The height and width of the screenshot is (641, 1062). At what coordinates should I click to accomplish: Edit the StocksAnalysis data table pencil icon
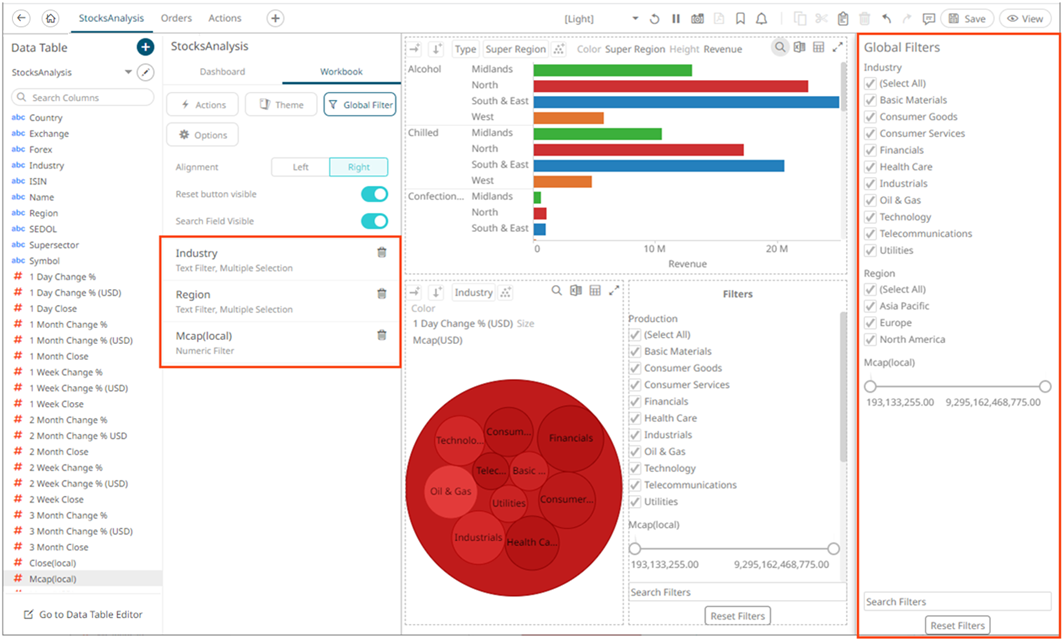pyautogui.click(x=146, y=72)
